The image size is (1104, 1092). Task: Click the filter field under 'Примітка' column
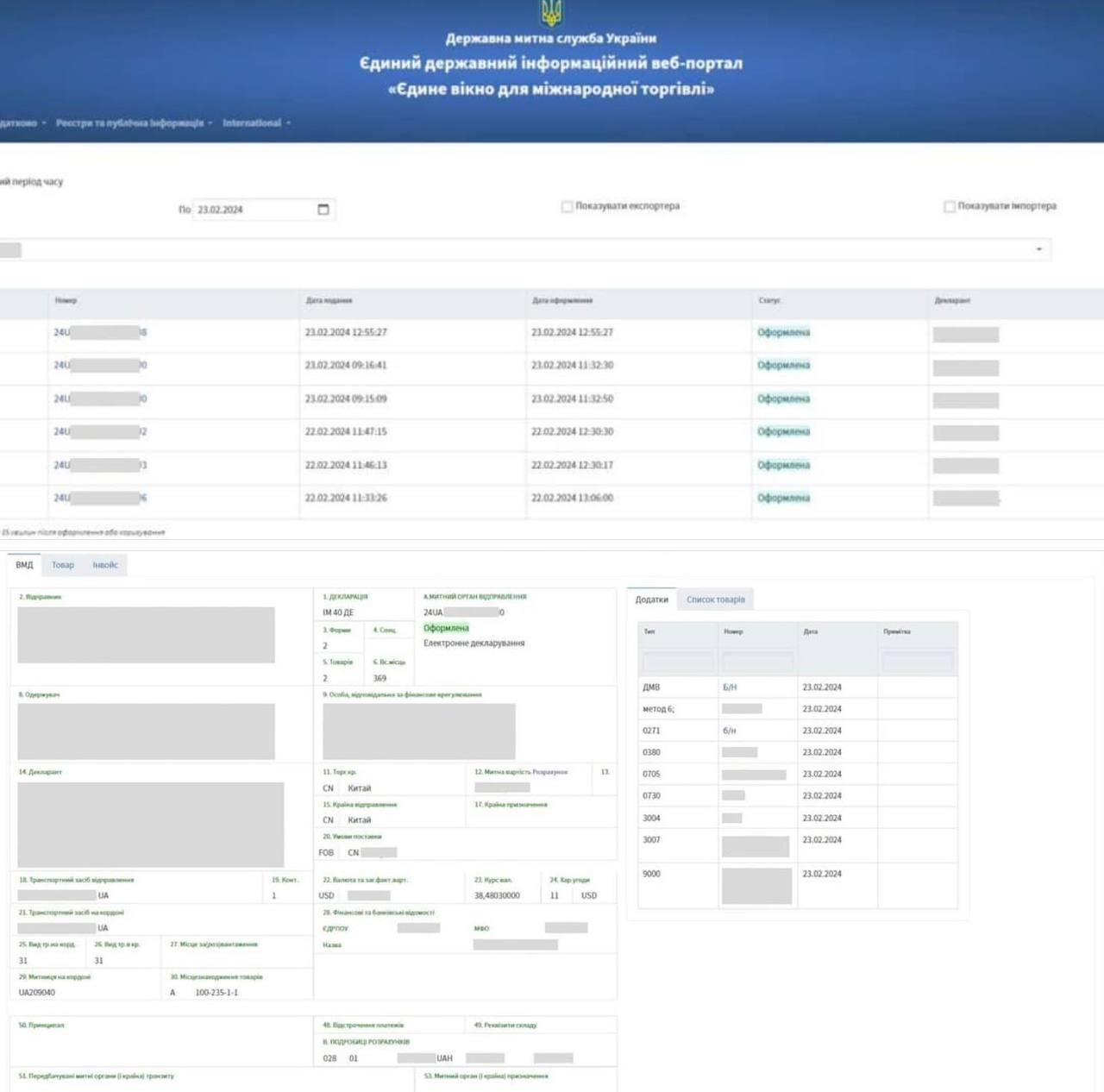917,662
